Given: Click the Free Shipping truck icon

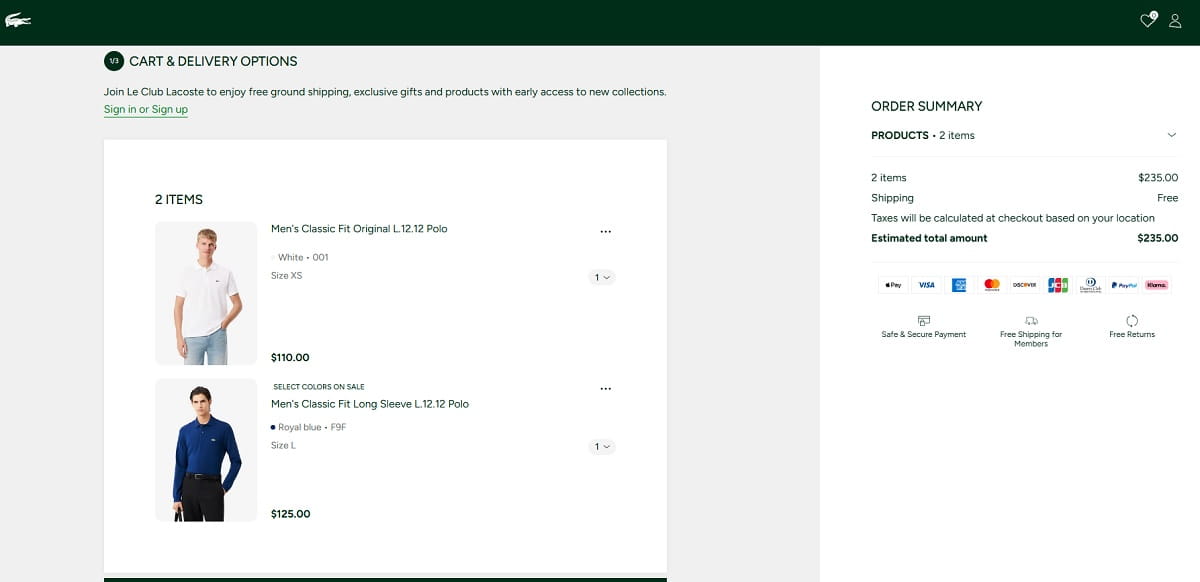Looking at the screenshot, I should click(x=1031, y=321).
